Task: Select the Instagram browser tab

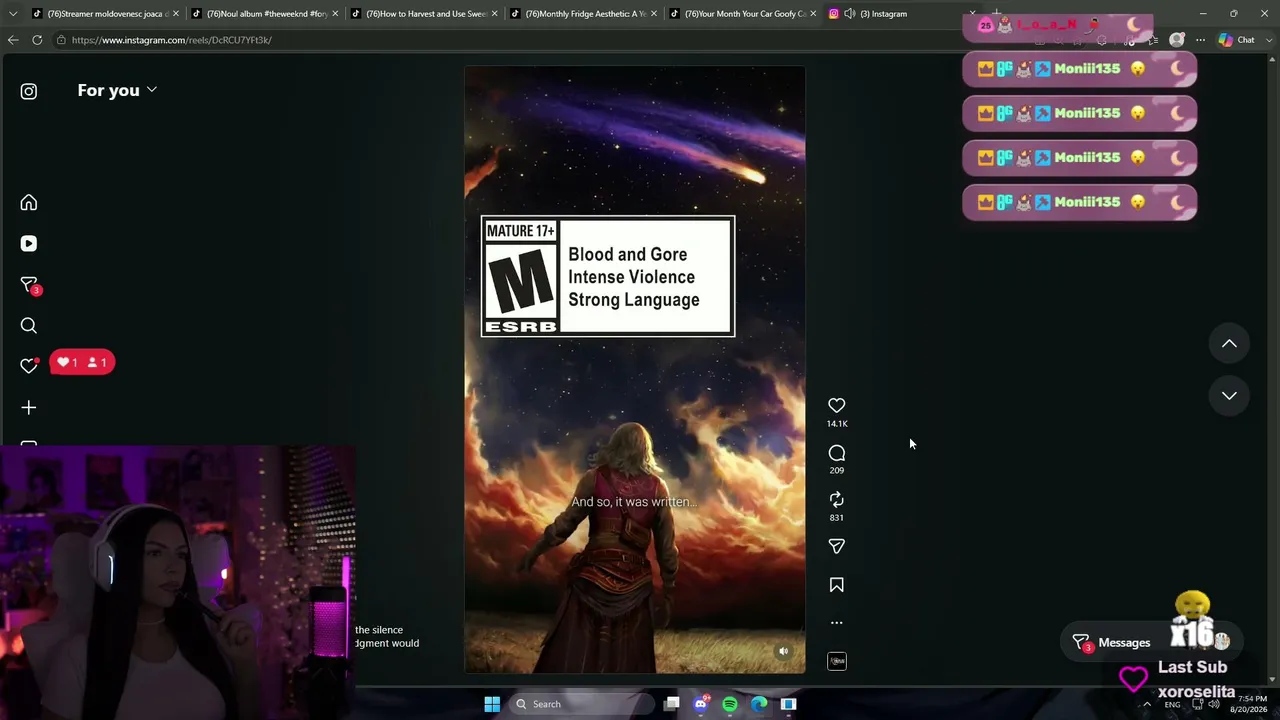Action: [903, 14]
